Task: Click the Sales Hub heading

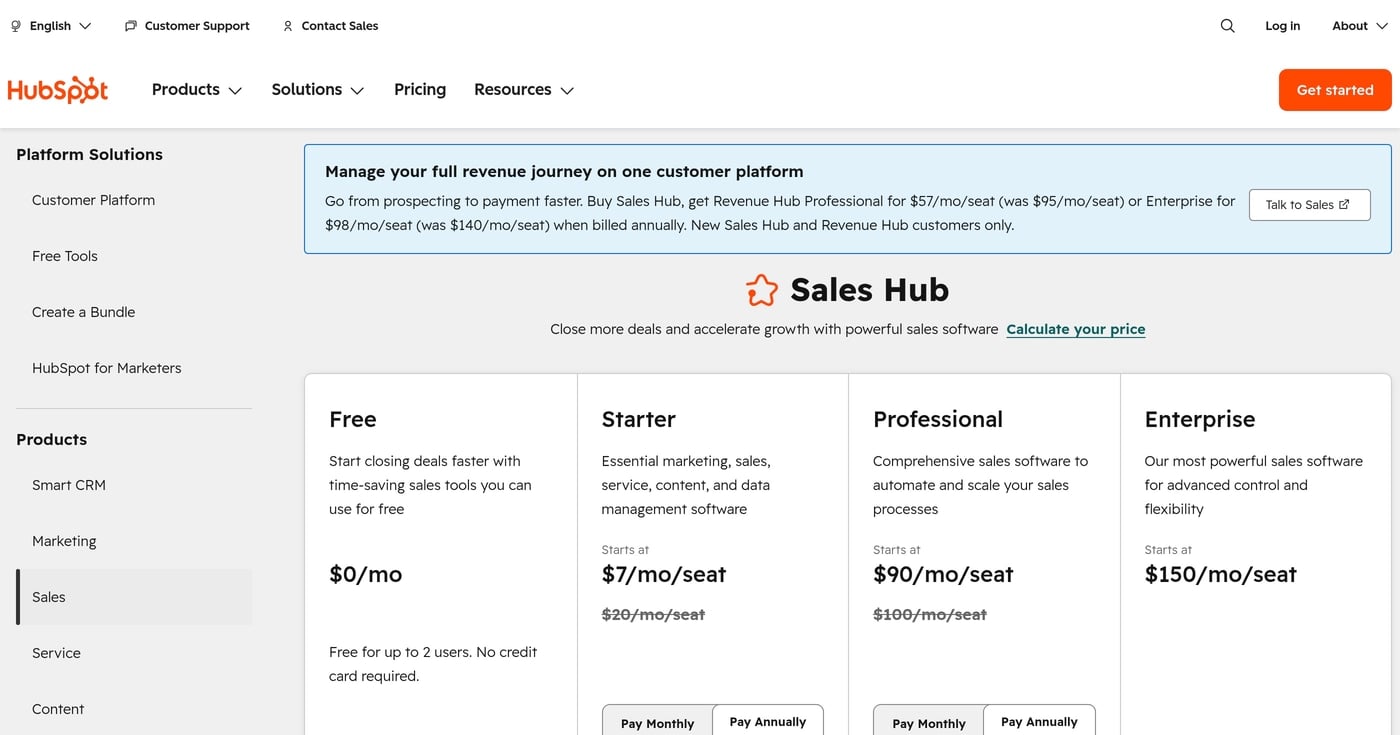Action: pos(870,290)
